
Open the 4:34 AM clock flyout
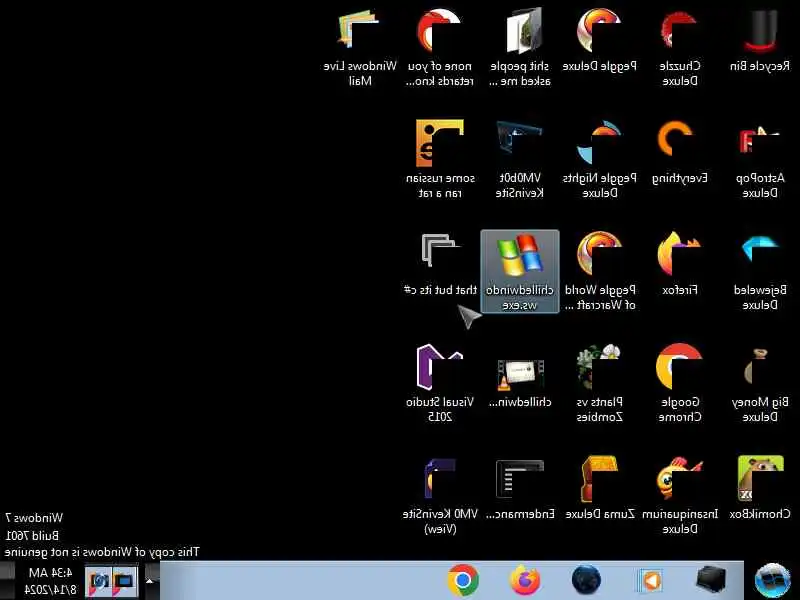(49, 581)
